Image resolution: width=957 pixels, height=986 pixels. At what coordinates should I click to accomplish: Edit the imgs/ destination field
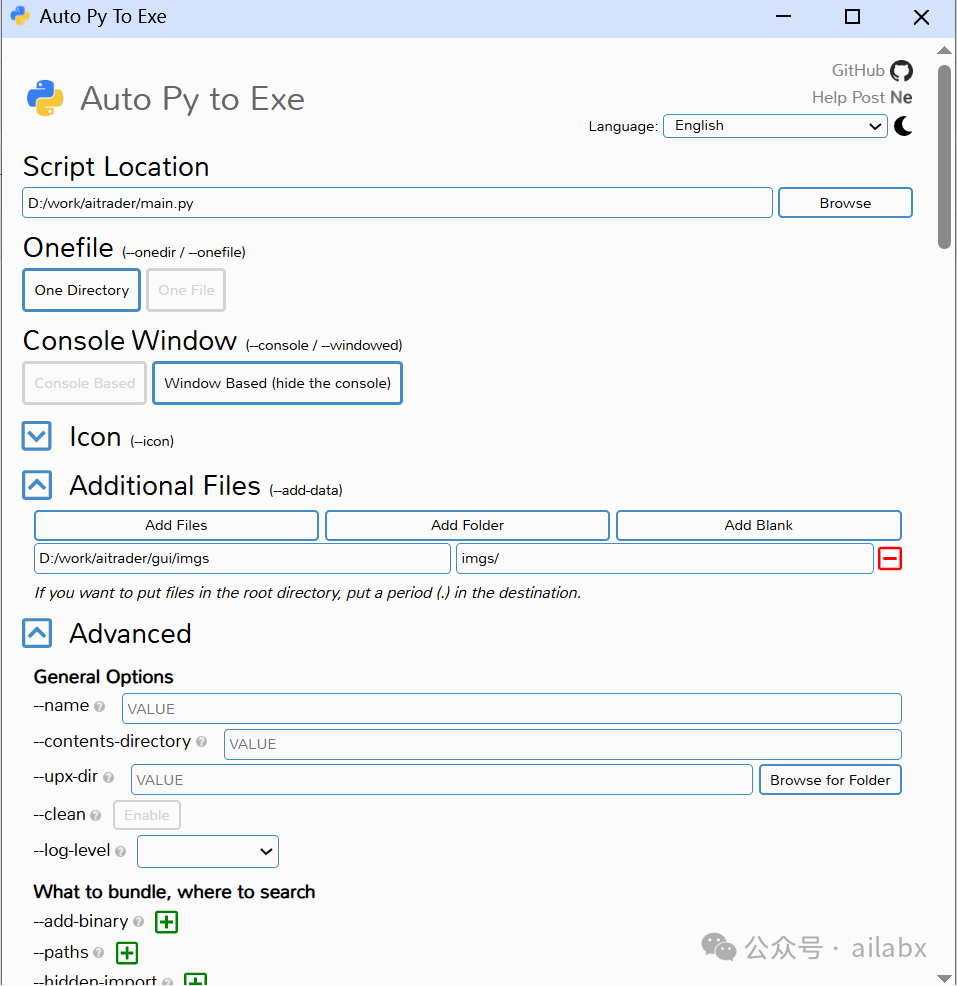pyautogui.click(x=665, y=558)
